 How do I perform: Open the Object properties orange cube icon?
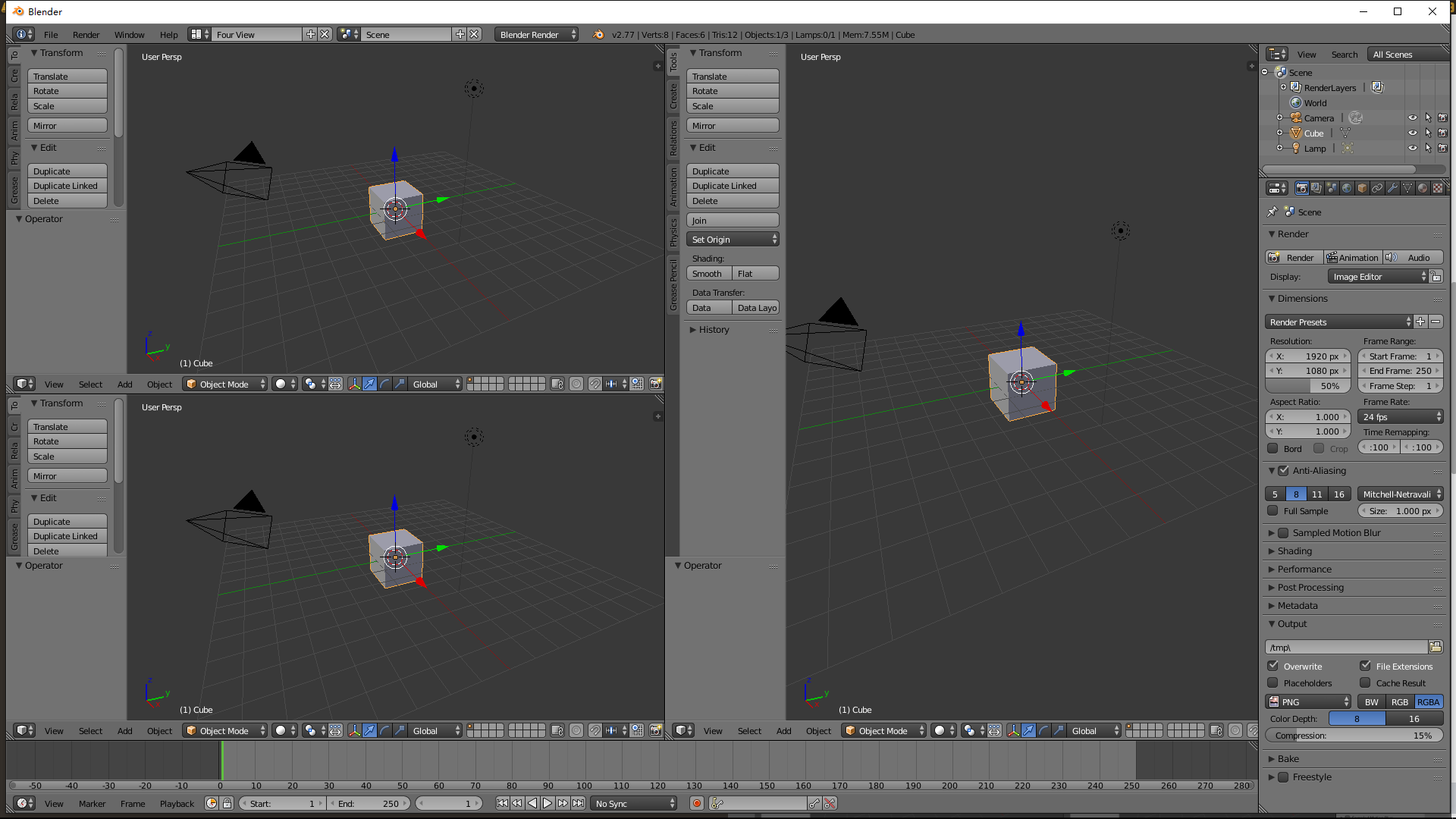tap(1362, 188)
